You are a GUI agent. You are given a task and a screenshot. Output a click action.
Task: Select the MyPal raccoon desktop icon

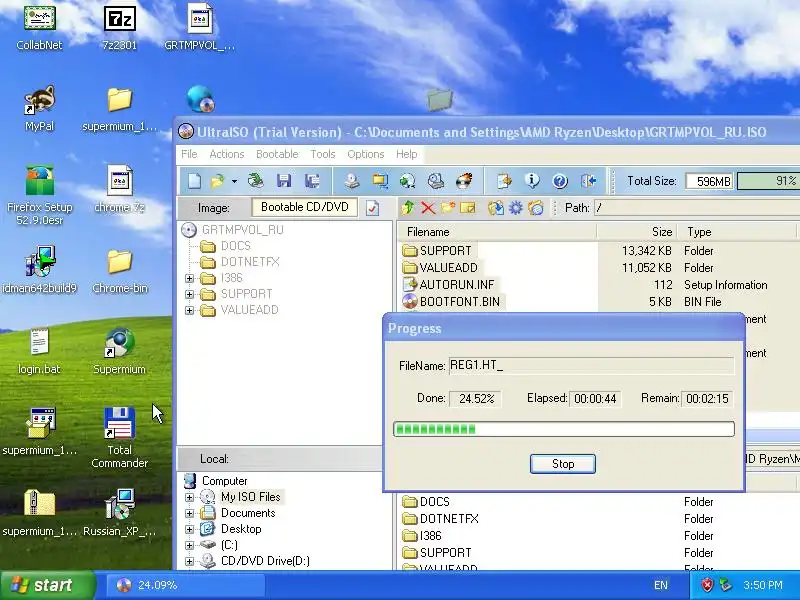pos(39,109)
